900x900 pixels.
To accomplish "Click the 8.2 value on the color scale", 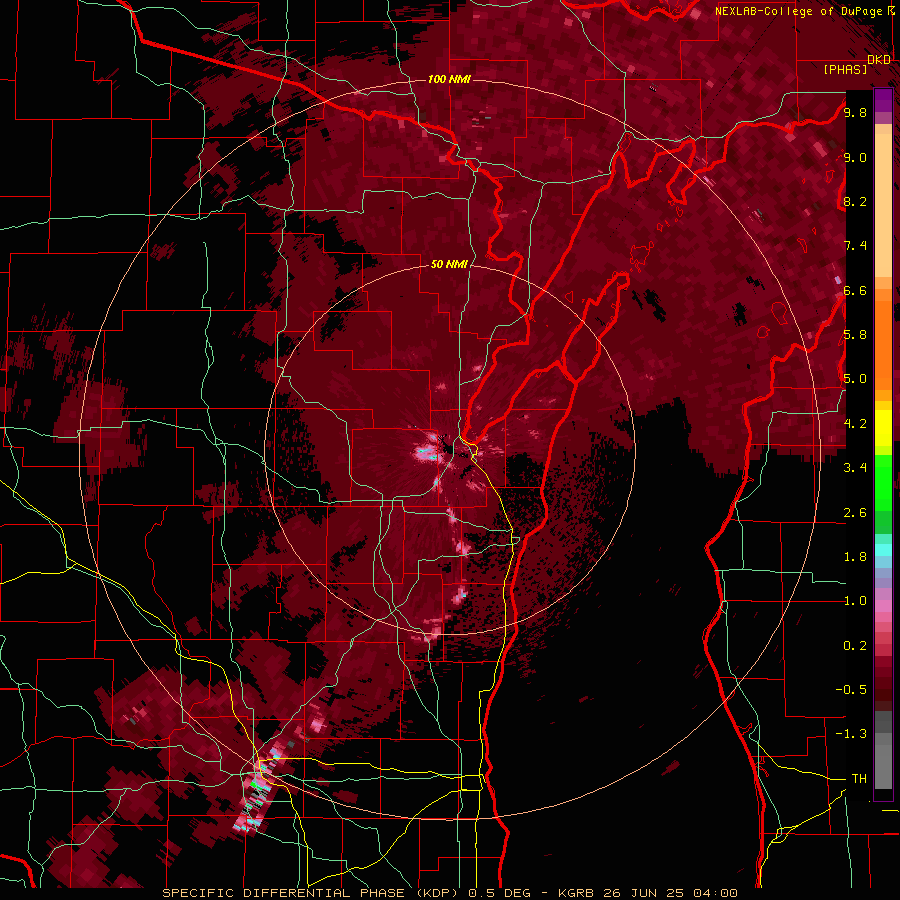I will (x=855, y=201).
